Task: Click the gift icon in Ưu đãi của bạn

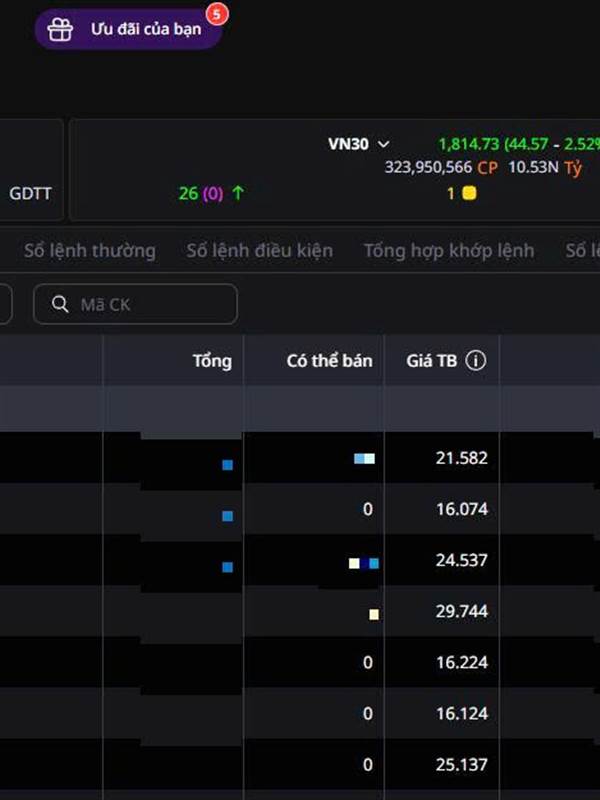Action: 62,30
